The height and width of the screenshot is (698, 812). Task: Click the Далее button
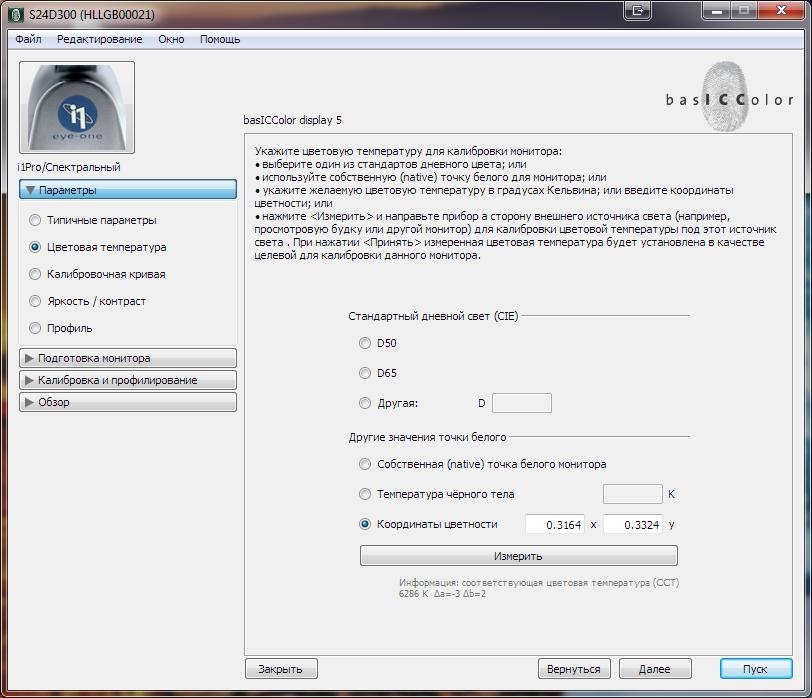click(x=655, y=668)
